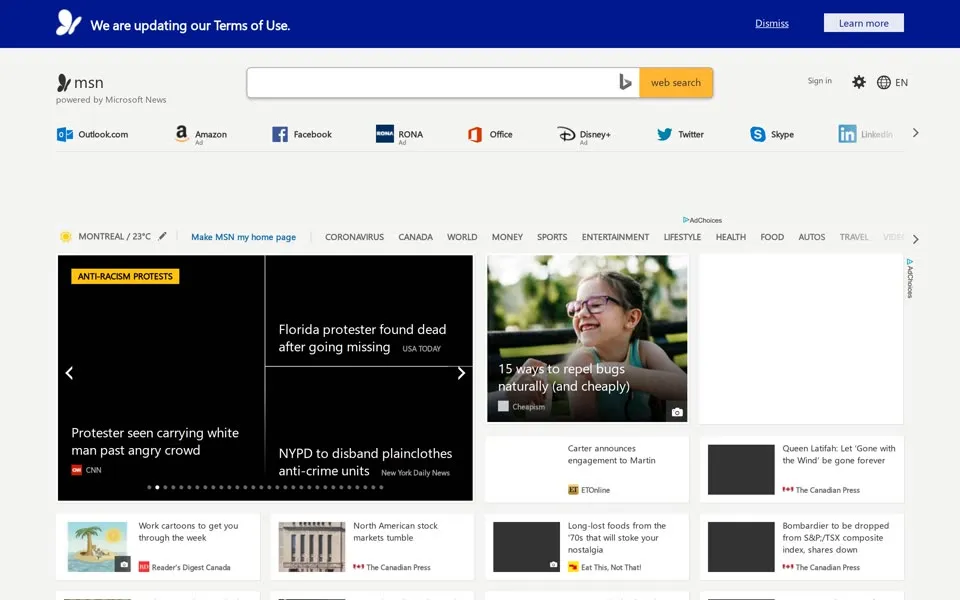The image size is (960, 600).
Task: Click the web search button
Action: point(676,83)
